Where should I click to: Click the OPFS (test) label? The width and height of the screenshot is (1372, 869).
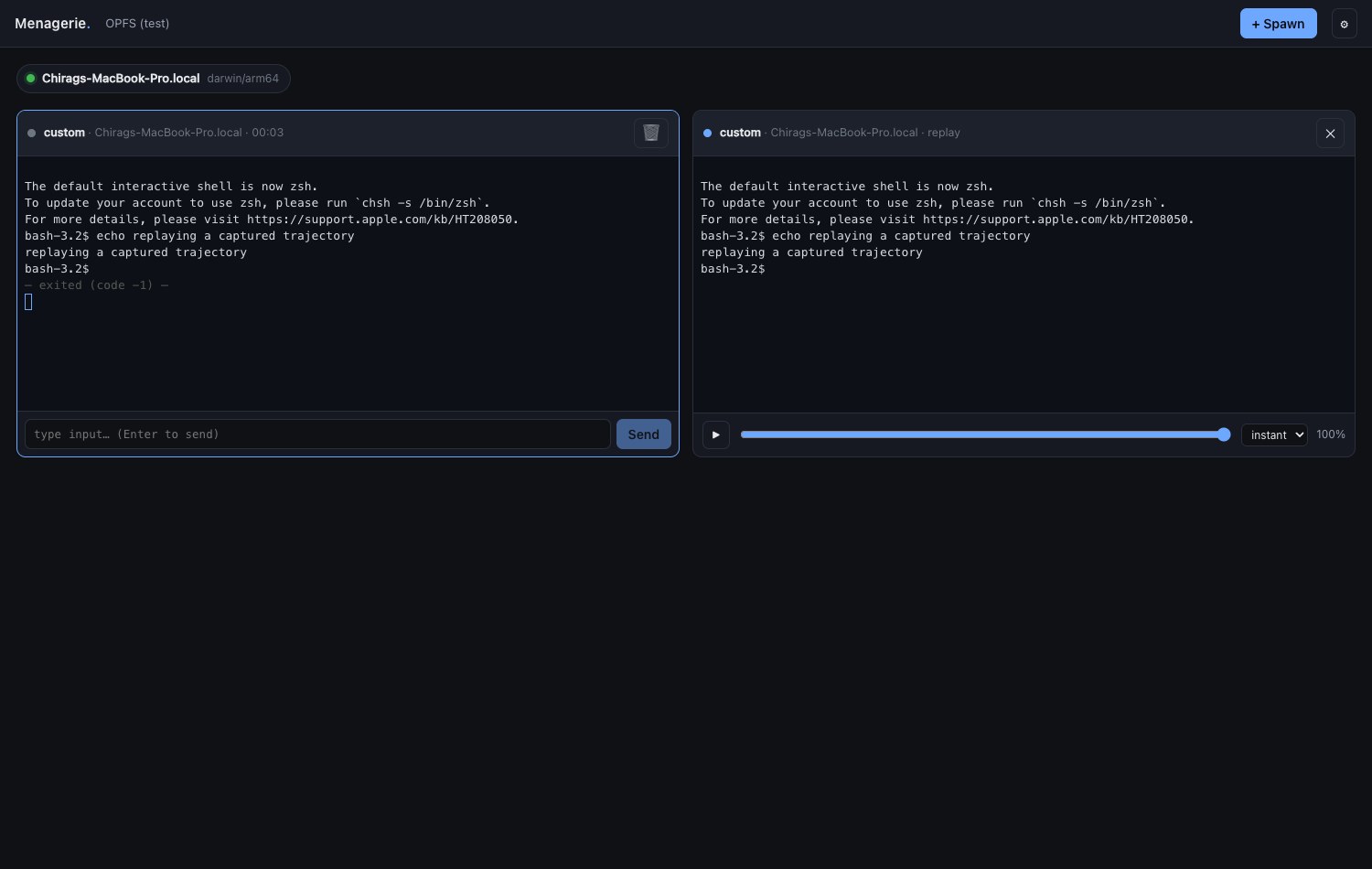click(x=137, y=24)
